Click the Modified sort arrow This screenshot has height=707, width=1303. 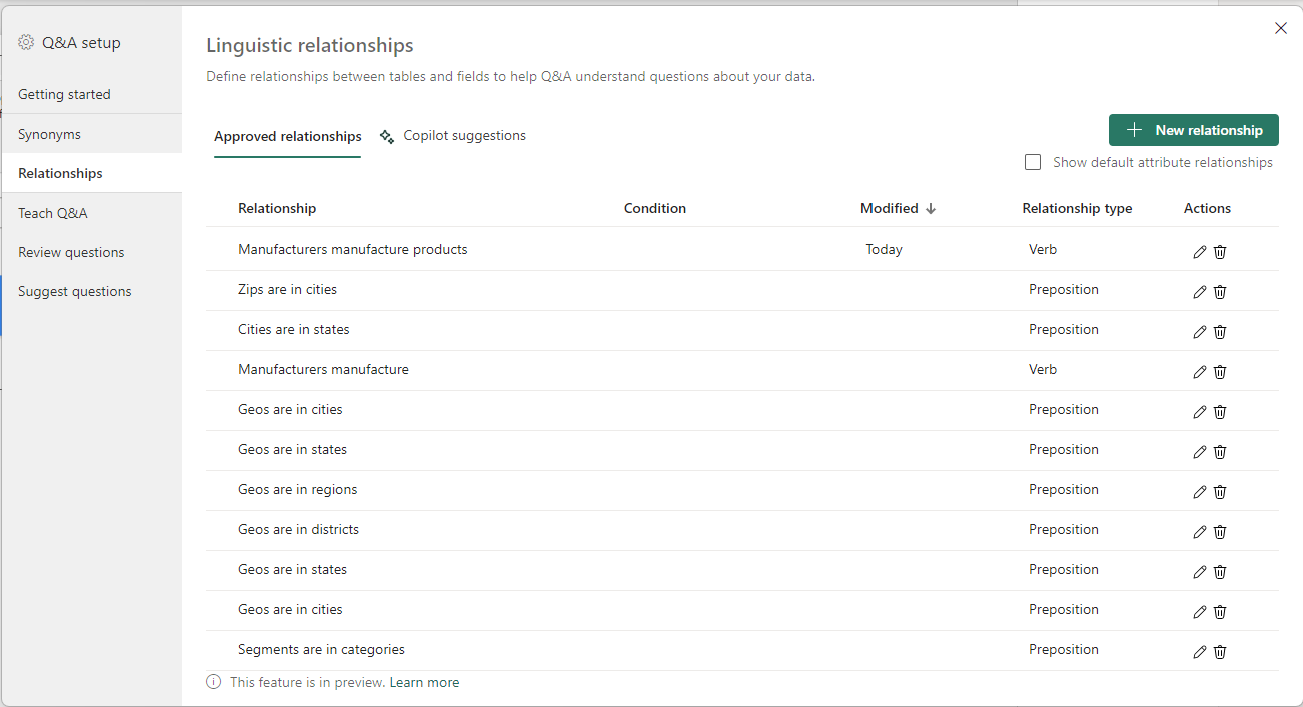point(931,209)
